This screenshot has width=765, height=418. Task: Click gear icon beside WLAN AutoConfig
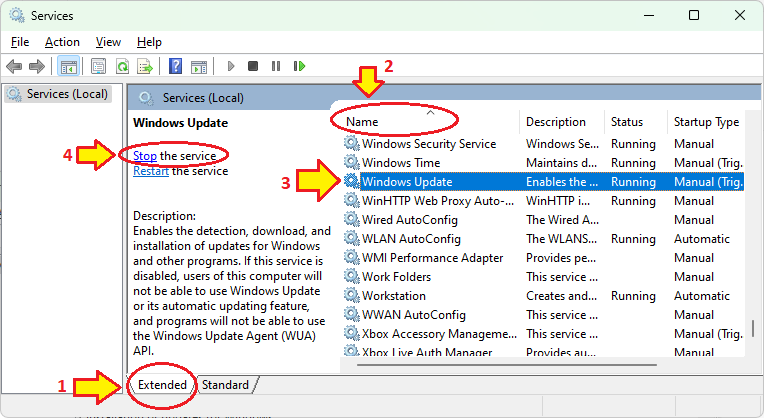(x=351, y=238)
